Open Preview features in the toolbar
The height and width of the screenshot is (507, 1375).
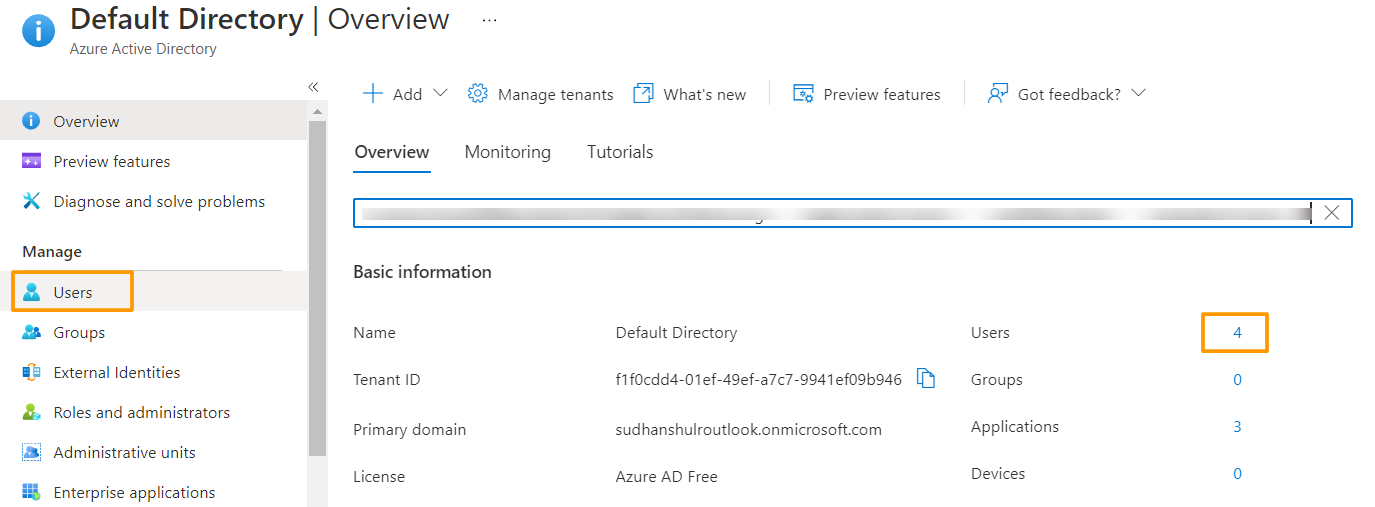[x=882, y=94]
